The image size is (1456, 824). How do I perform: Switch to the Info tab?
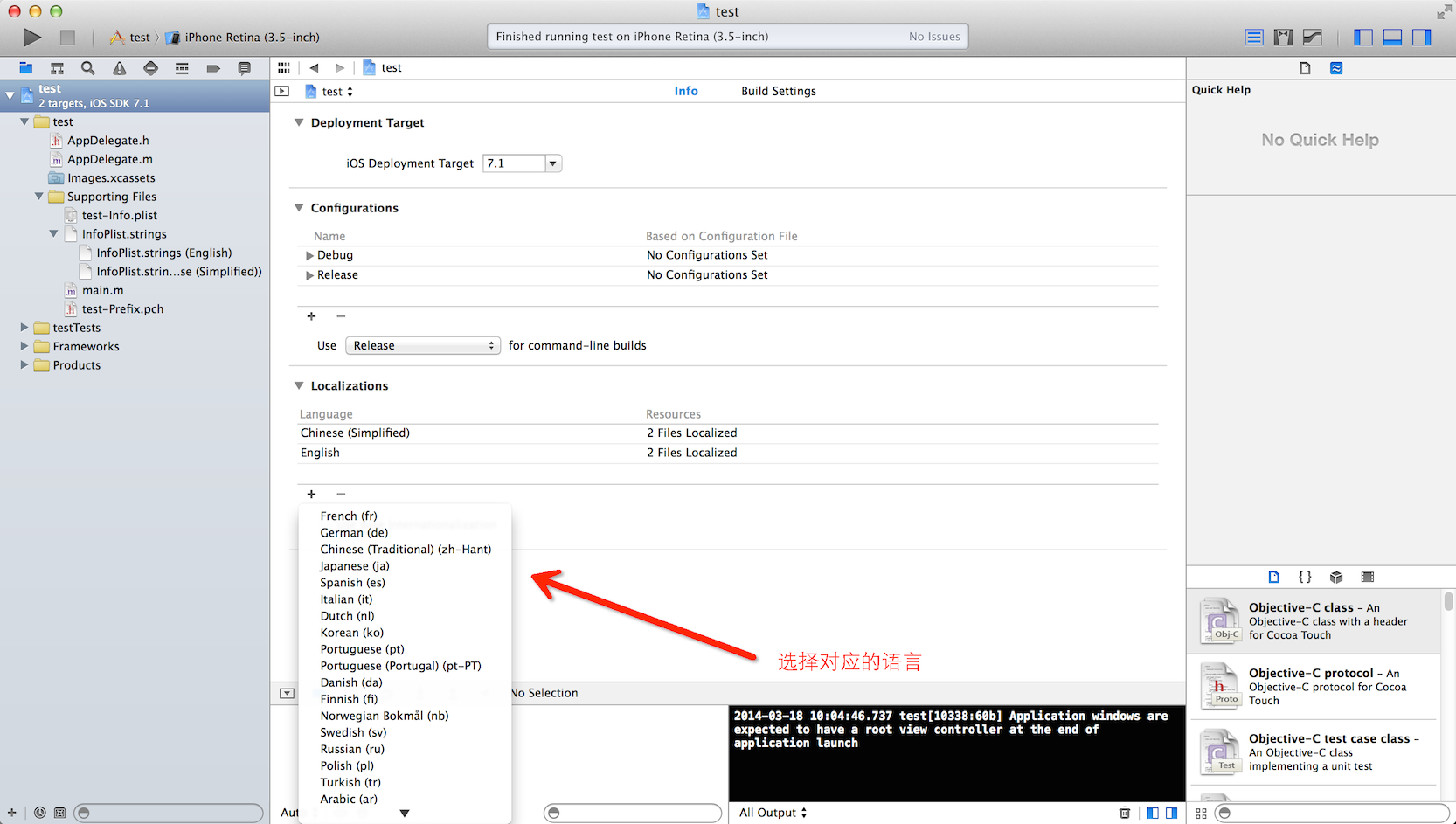pos(686,91)
